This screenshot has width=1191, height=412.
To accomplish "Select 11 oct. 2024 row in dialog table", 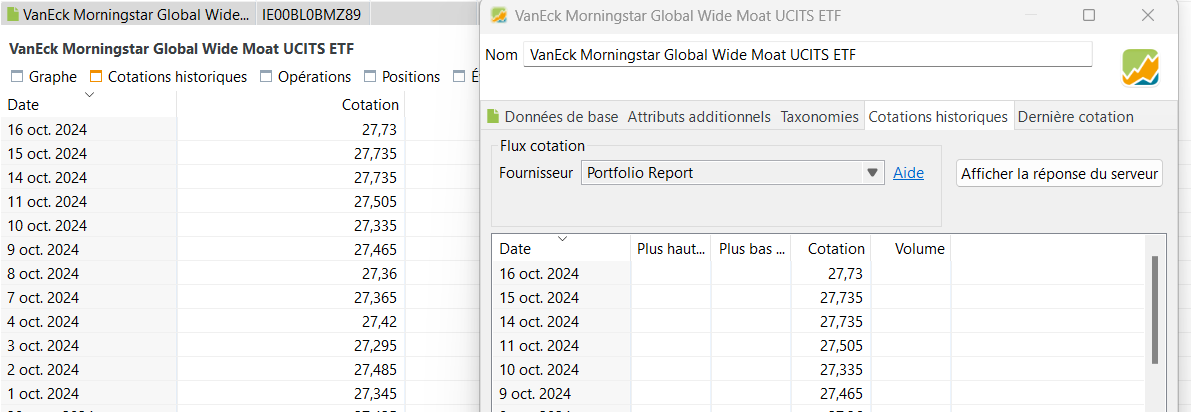I will click(818, 346).
